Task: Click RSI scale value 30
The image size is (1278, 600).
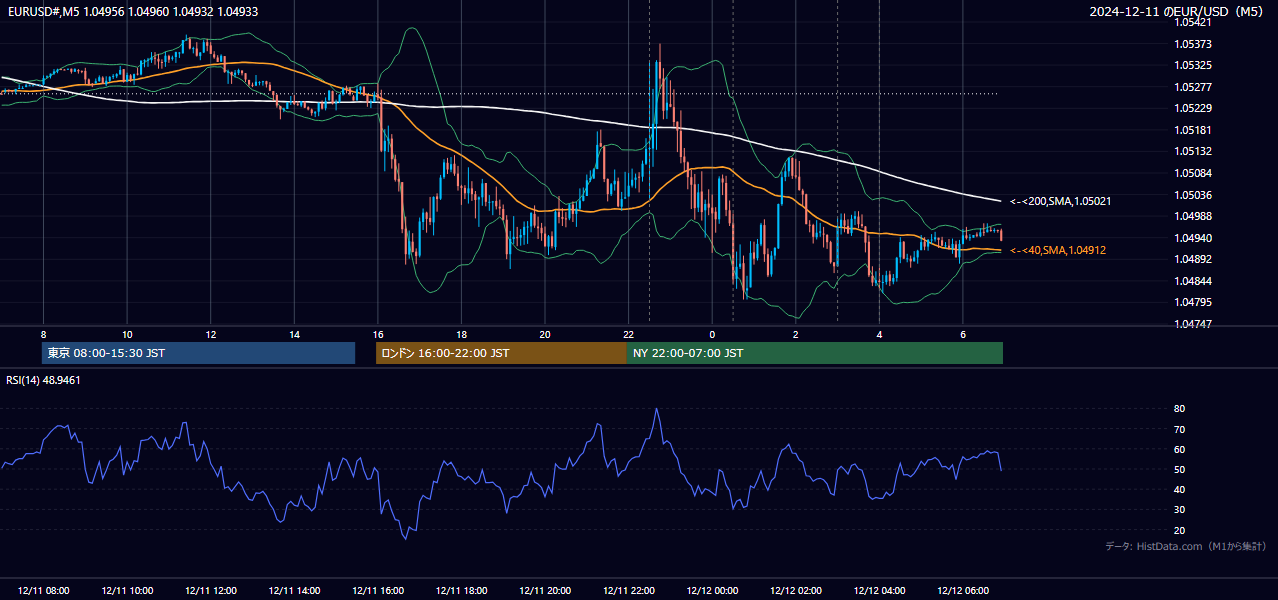Action: (x=1180, y=509)
